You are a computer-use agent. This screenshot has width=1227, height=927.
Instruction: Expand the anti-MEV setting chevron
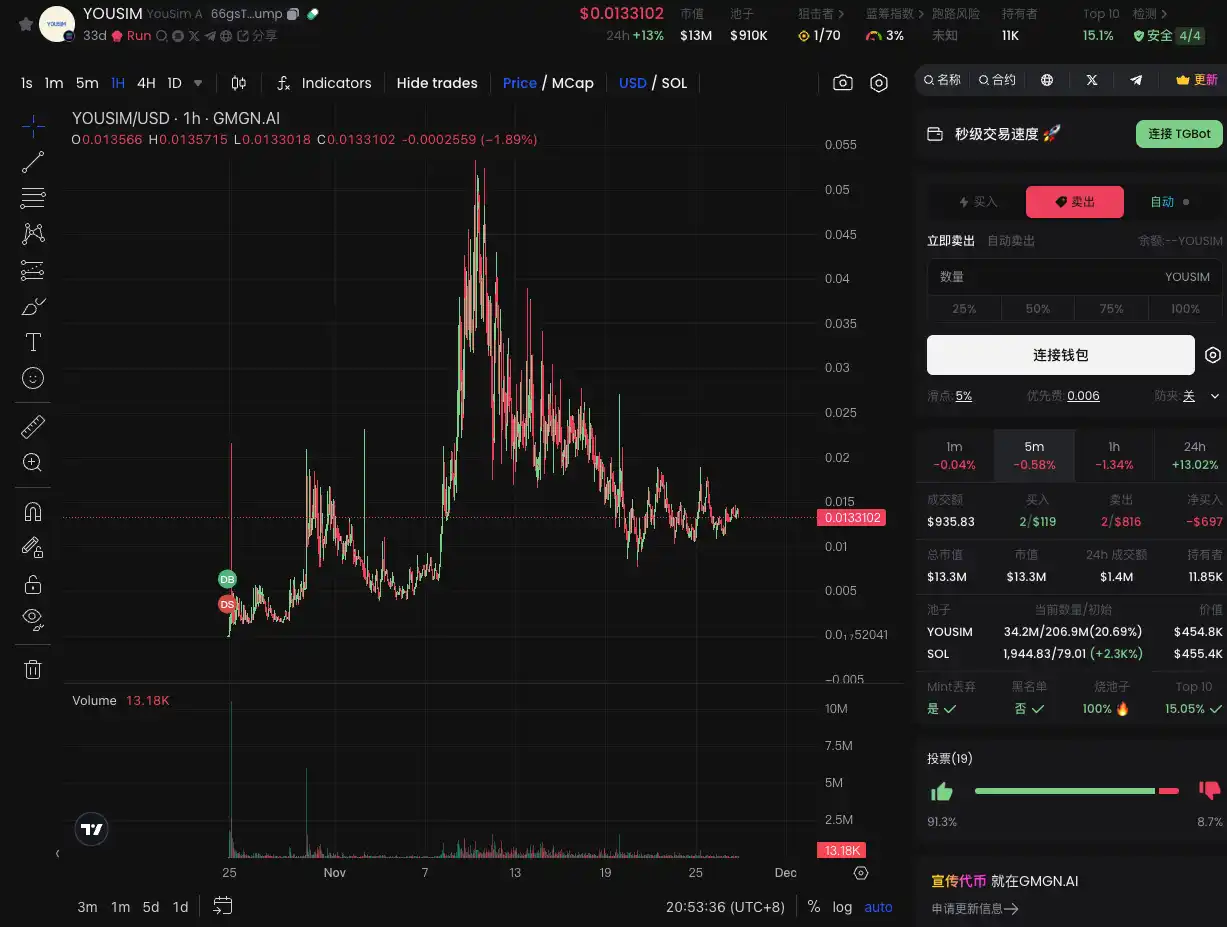click(1215, 396)
